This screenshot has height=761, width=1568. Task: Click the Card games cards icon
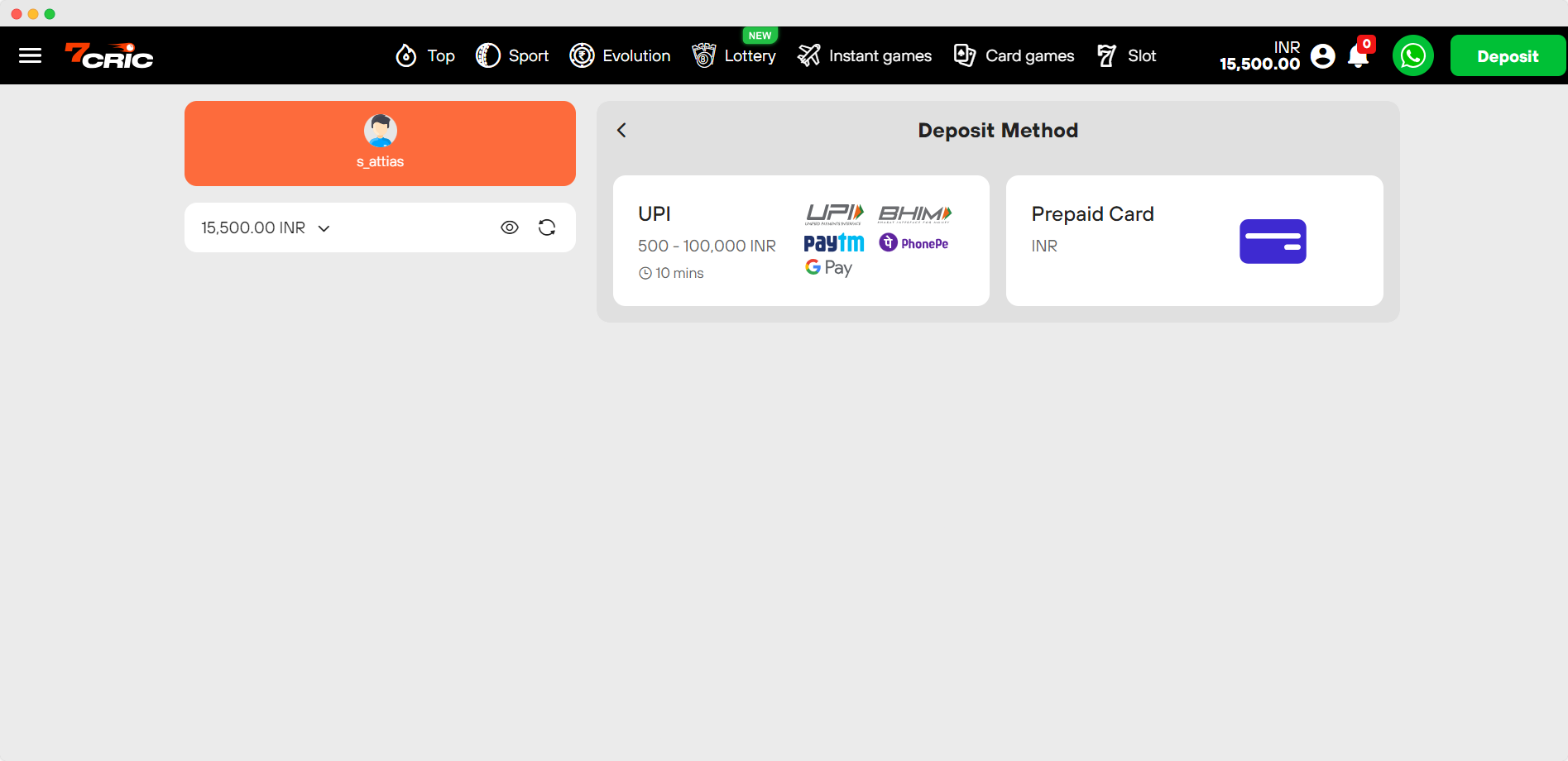965,55
